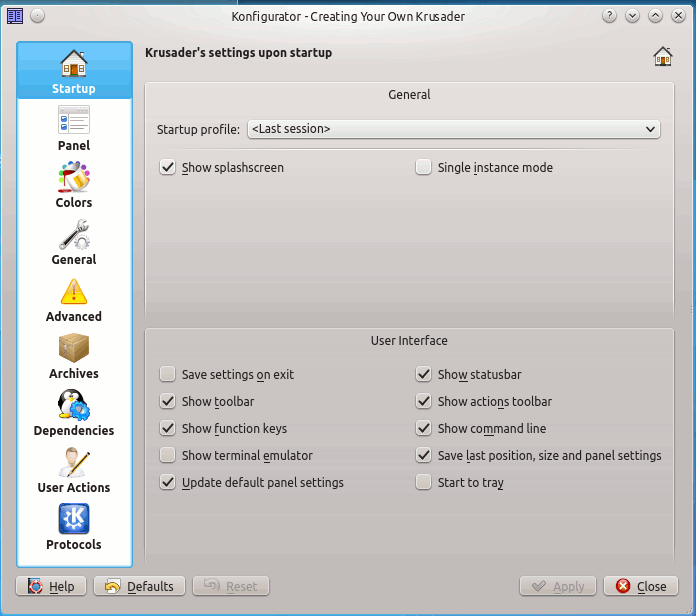Viewport: 696px width, 616px height.
Task: Select the "Archives" label in sidebar
Action: click(x=74, y=374)
